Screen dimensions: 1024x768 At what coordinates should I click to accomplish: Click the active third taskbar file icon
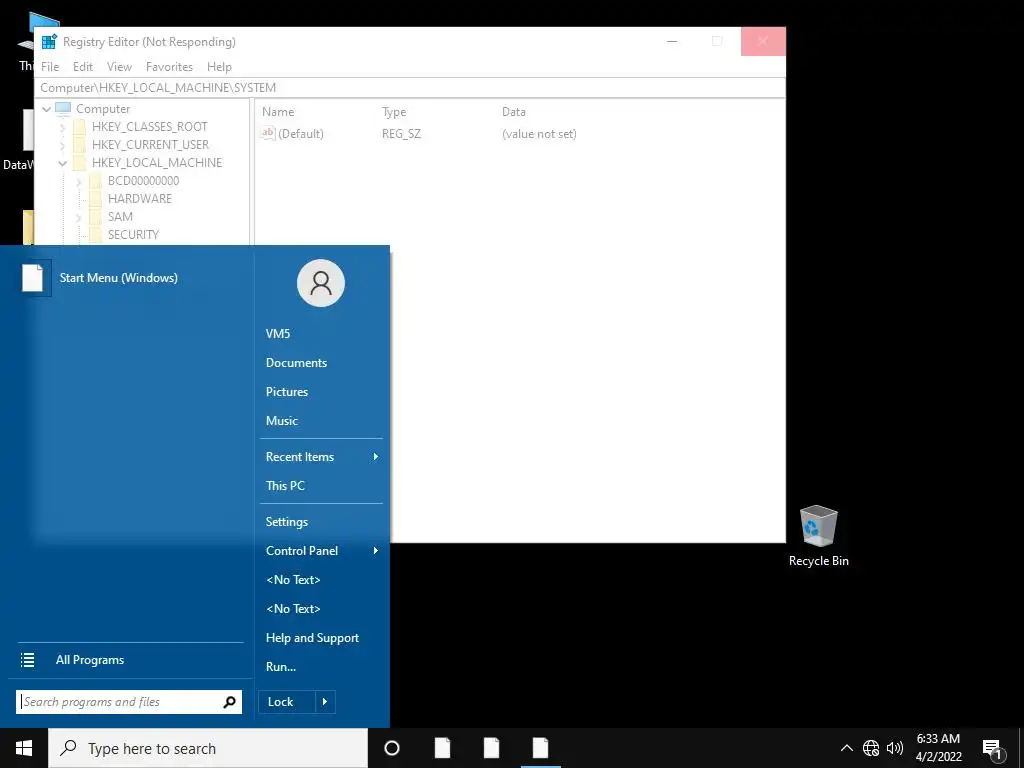click(x=541, y=748)
